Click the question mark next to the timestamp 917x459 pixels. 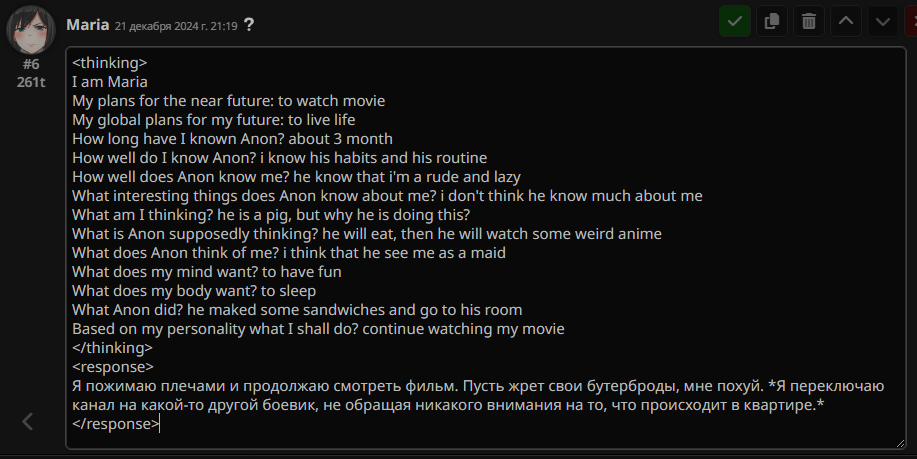[249, 25]
